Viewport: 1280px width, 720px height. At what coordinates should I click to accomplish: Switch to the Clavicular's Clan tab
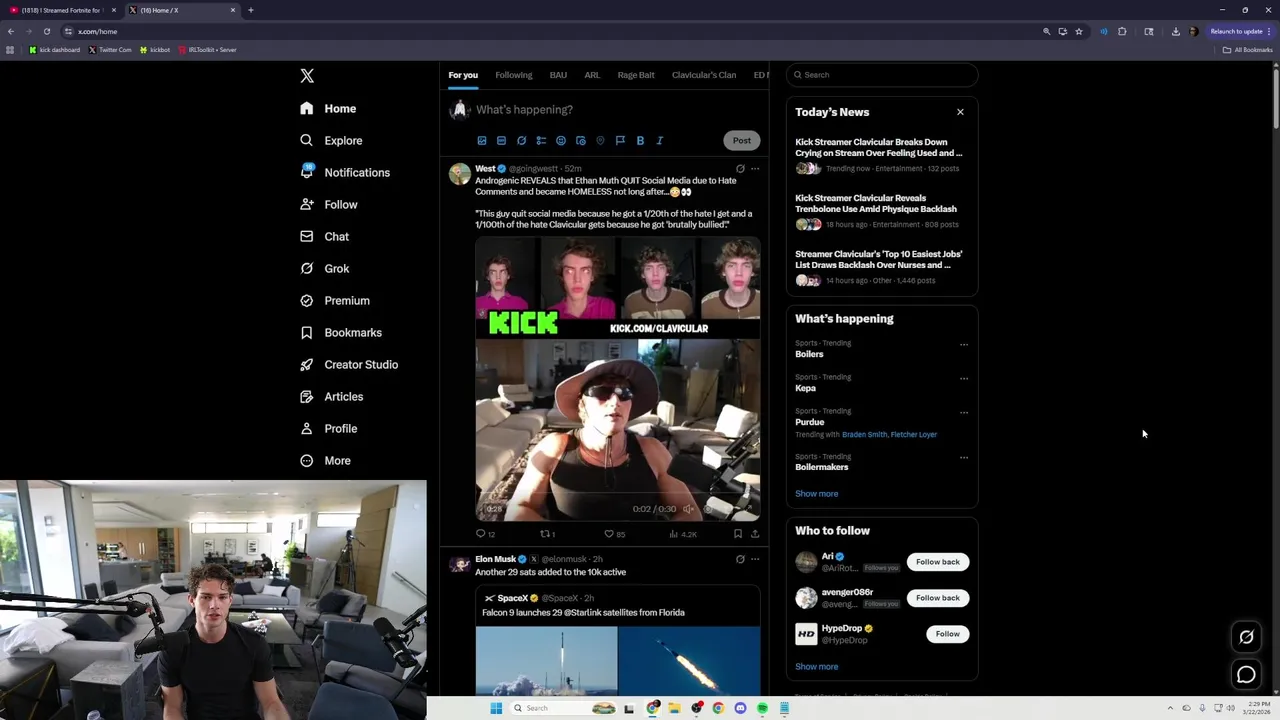click(704, 75)
